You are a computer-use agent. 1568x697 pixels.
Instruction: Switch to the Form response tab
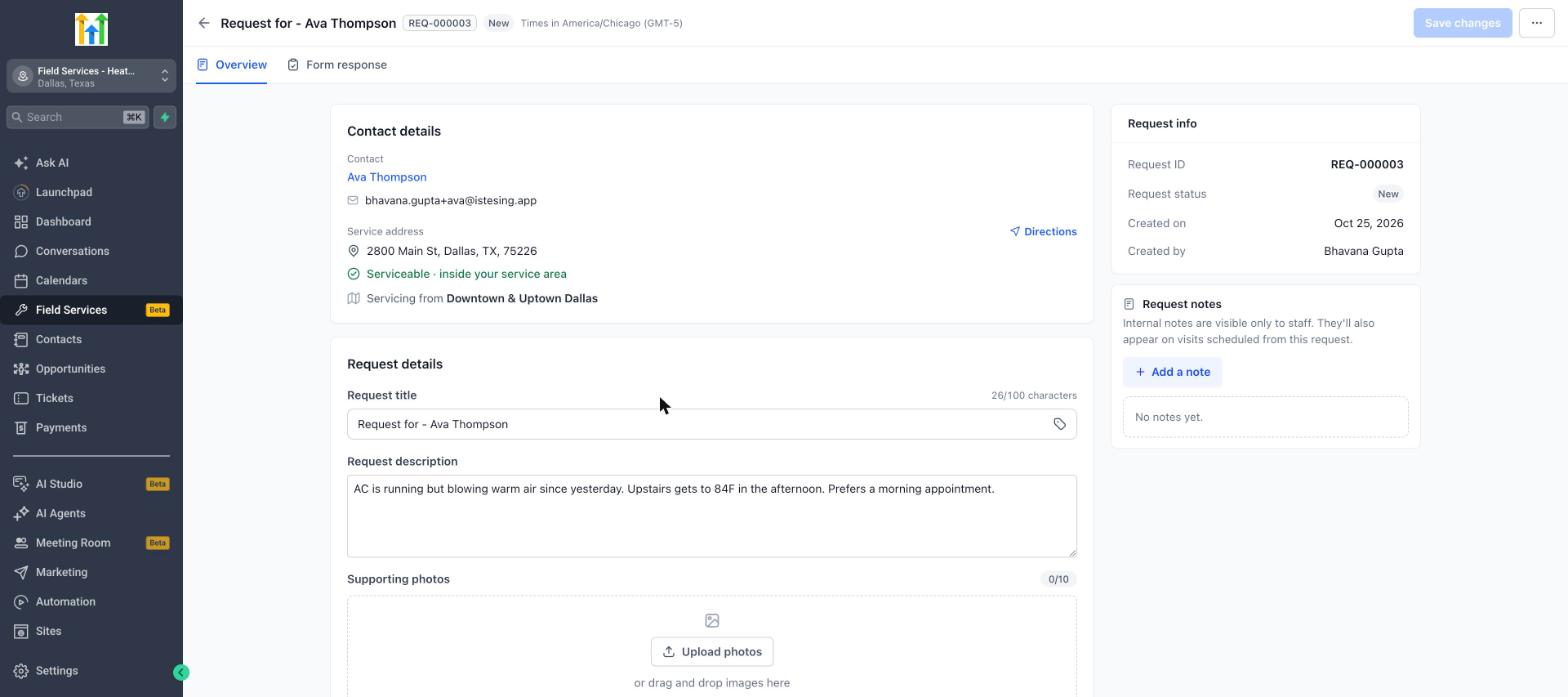[x=337, y=65]
